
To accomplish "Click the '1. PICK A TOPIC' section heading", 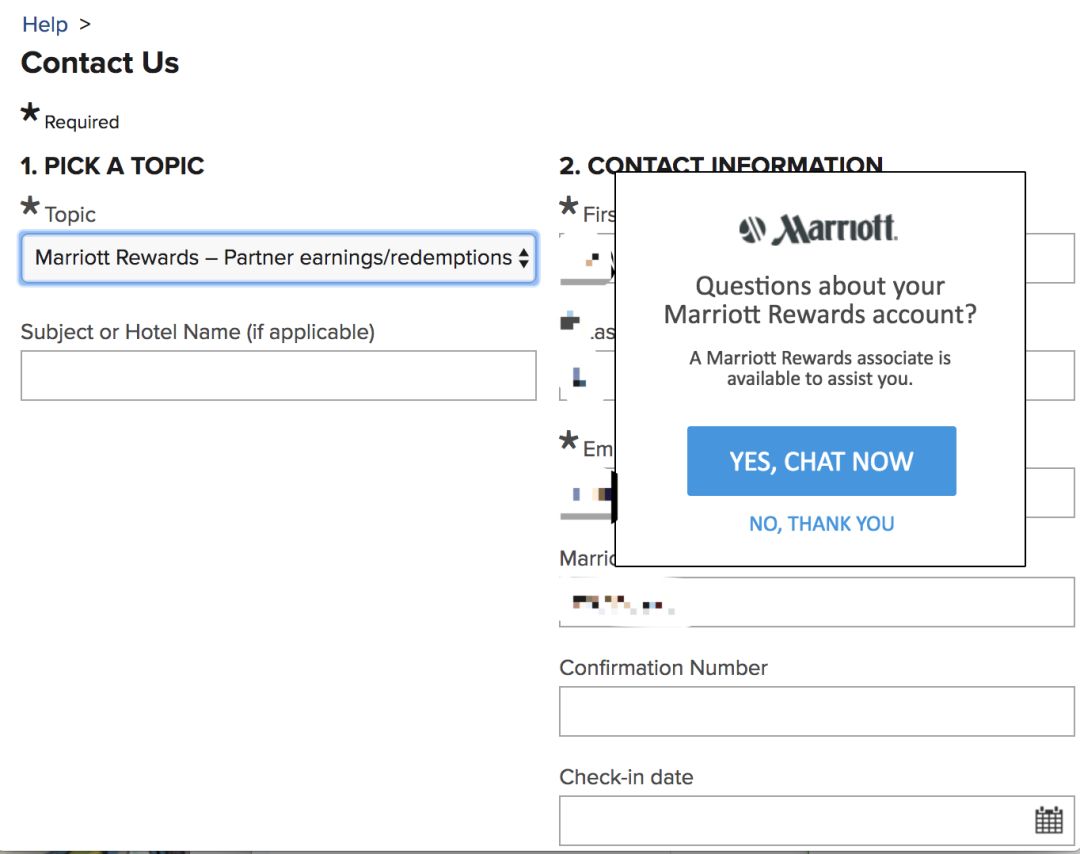I will pyautogui.click(x=112, y=166).
